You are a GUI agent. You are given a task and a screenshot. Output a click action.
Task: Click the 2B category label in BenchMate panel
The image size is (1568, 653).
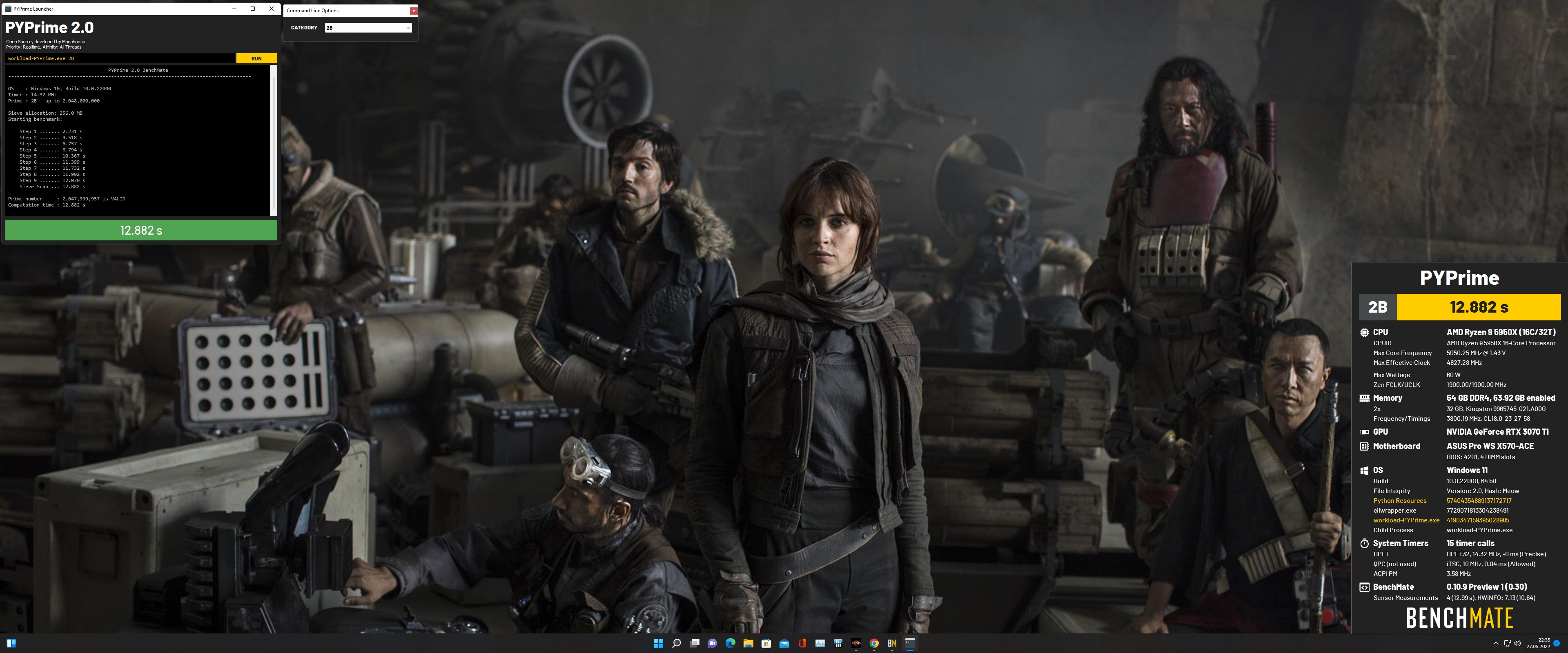[1377, 307]
